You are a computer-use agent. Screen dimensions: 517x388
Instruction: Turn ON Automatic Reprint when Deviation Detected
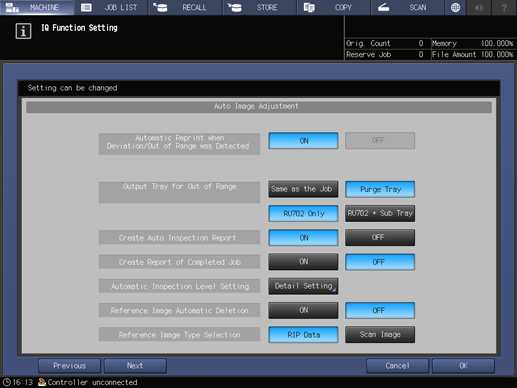tap(303, 141)
